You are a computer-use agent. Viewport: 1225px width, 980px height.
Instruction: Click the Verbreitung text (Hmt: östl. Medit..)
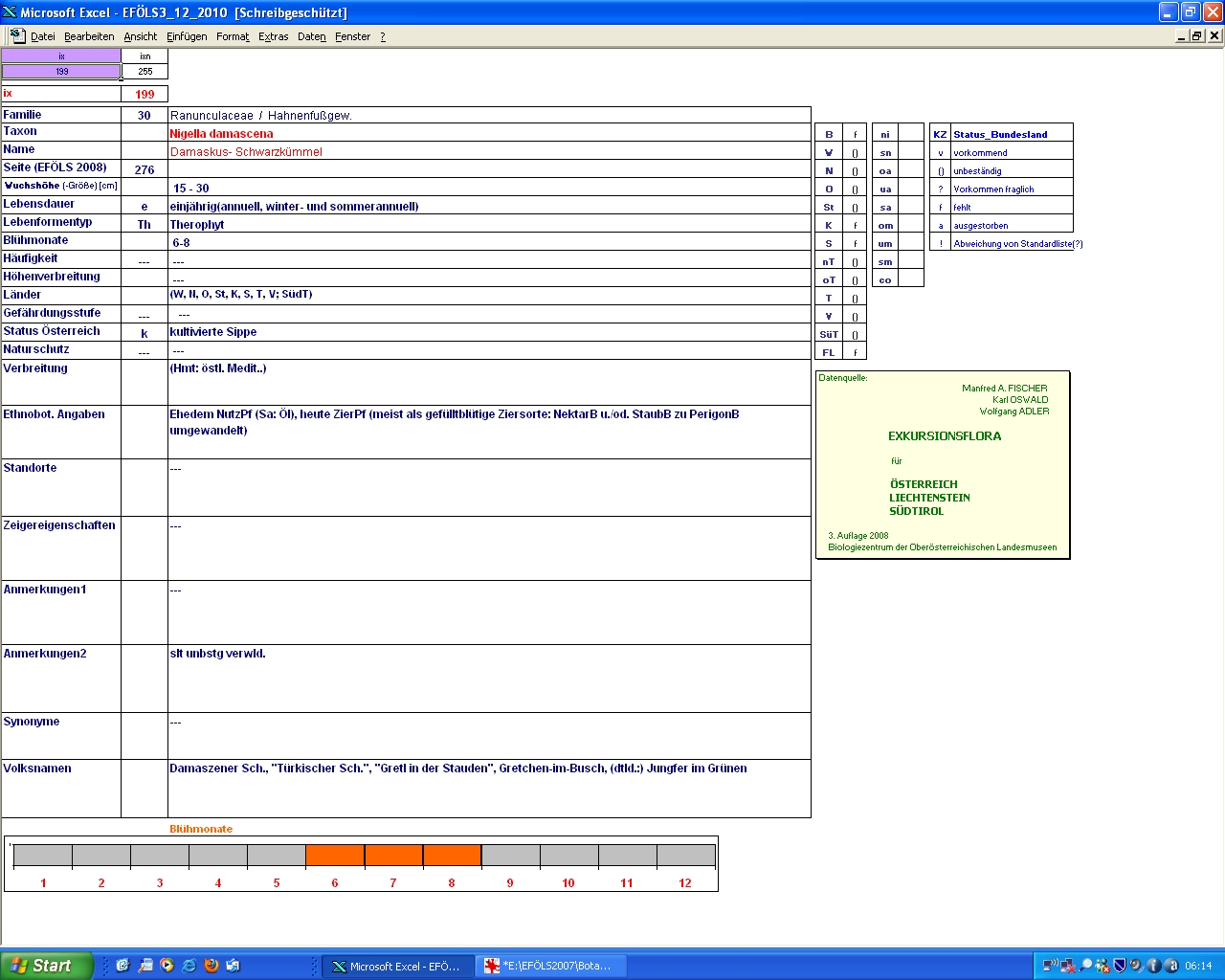pos(218,368)
